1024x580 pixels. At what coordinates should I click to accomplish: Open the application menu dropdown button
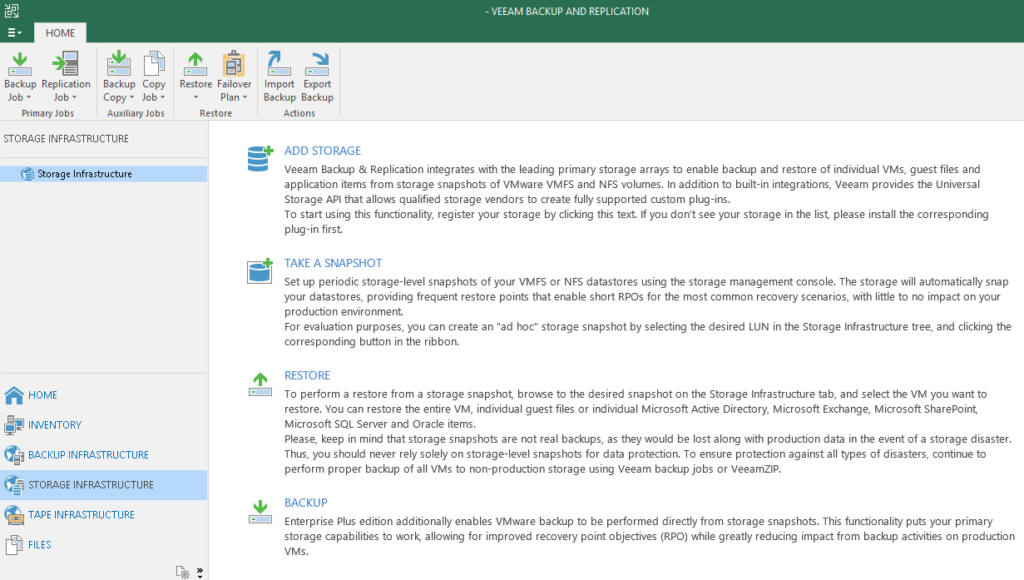15,32
